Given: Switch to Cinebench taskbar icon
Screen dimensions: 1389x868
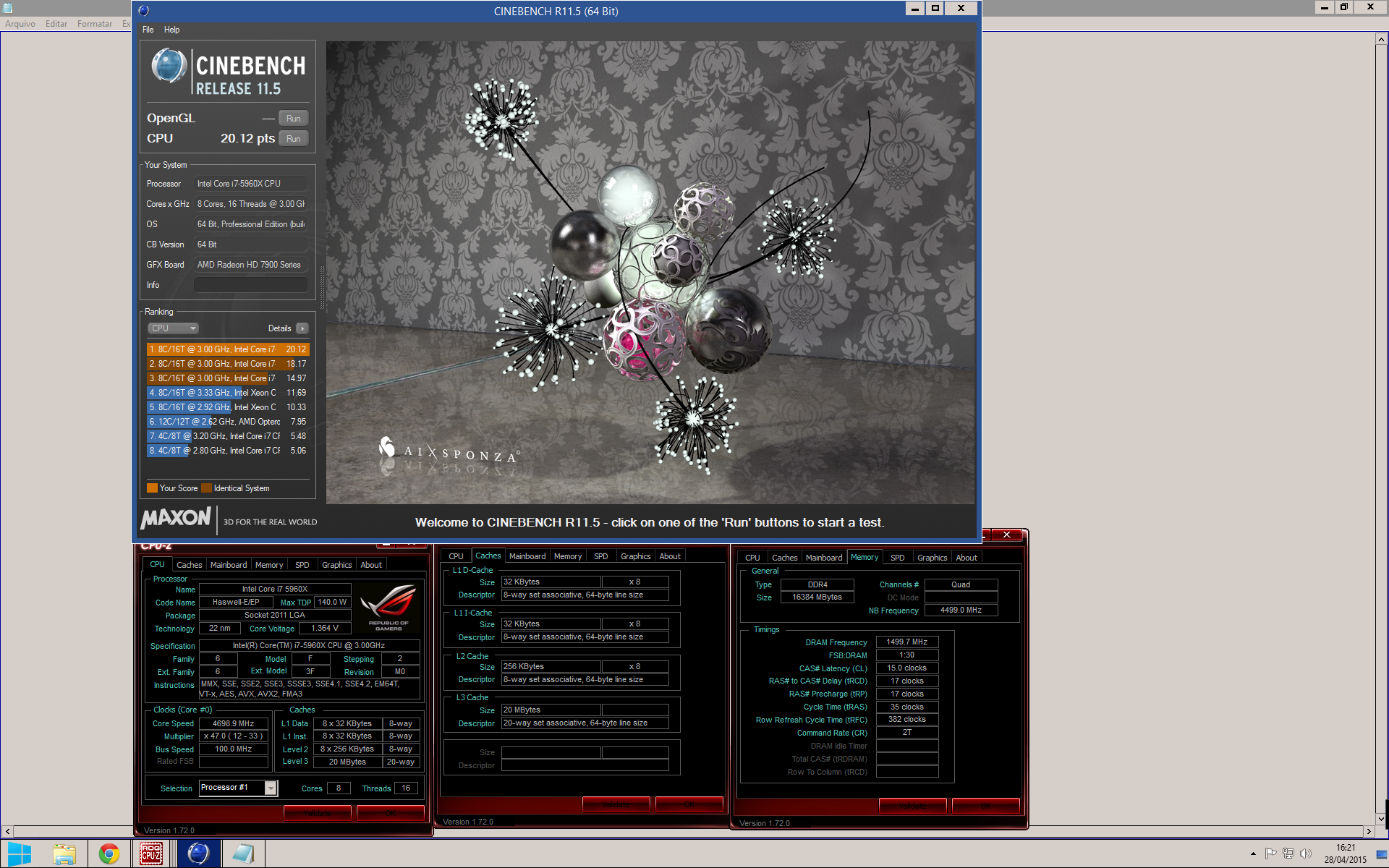Looking at the screenshot, I should point(198,854).
